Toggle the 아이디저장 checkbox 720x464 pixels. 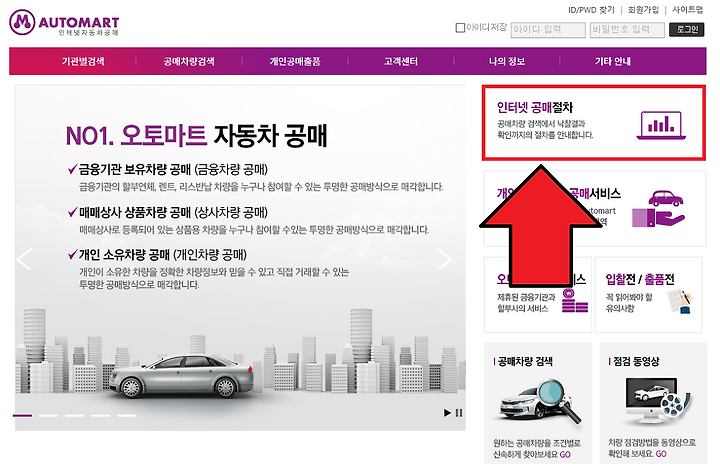point(460,28)
